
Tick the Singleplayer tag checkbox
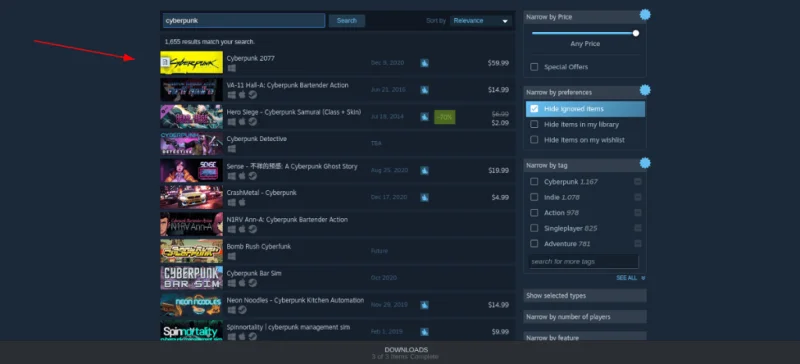[x=534, y=228]
